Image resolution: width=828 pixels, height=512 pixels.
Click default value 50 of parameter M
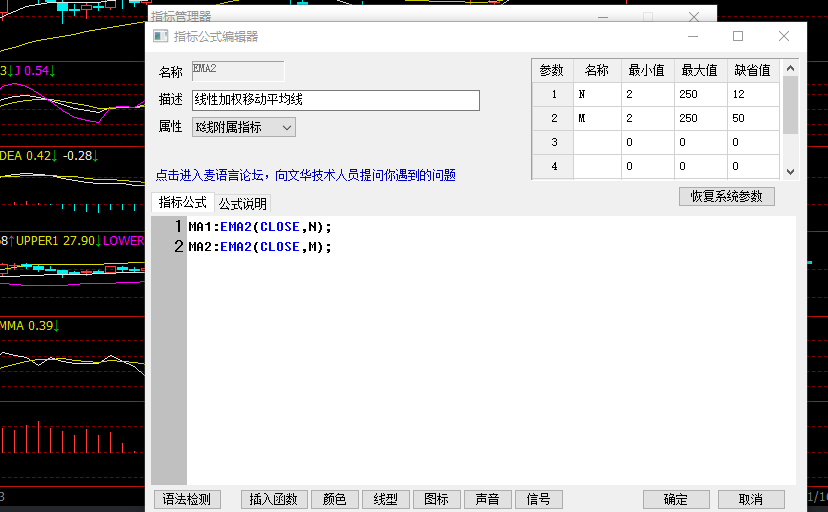click(x=753, y=118)
